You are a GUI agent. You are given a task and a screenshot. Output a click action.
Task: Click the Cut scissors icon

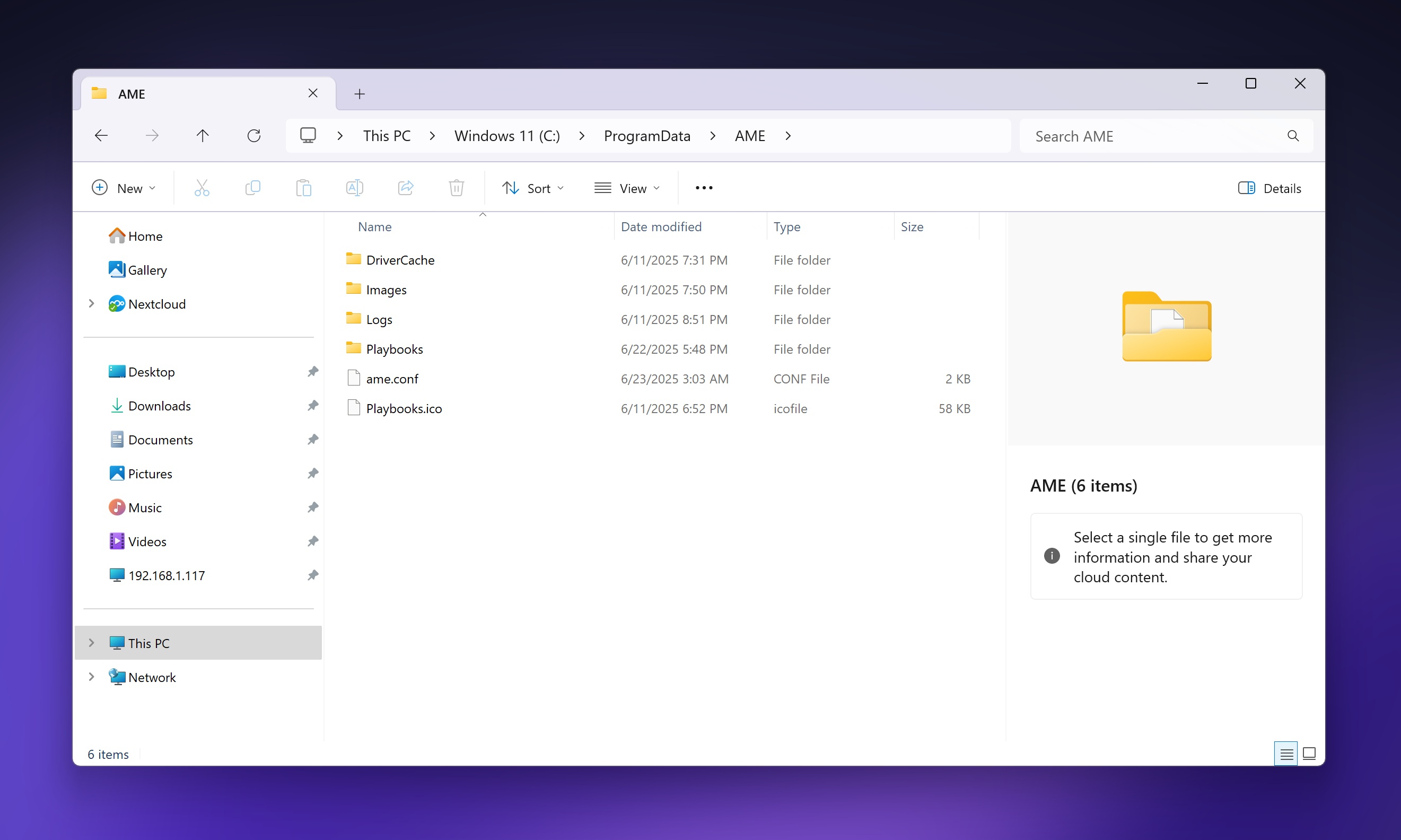202,188
